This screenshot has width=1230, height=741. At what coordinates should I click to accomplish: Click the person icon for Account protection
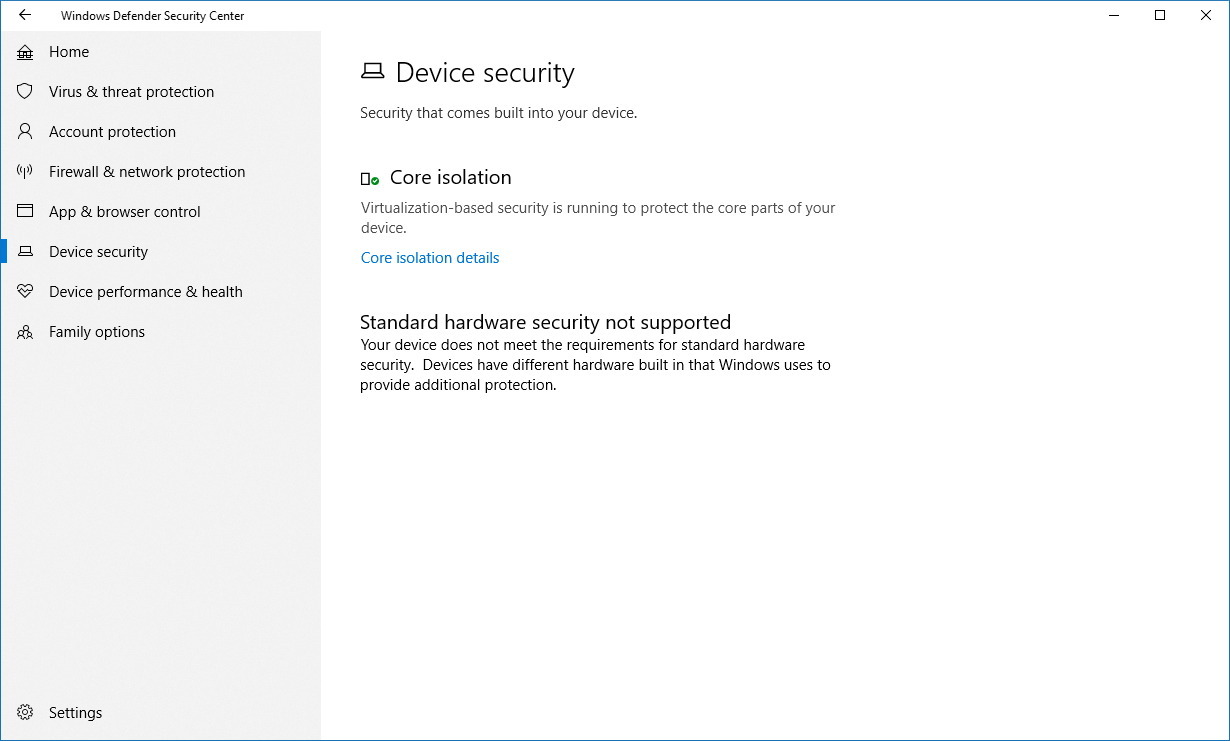[25, 132]
